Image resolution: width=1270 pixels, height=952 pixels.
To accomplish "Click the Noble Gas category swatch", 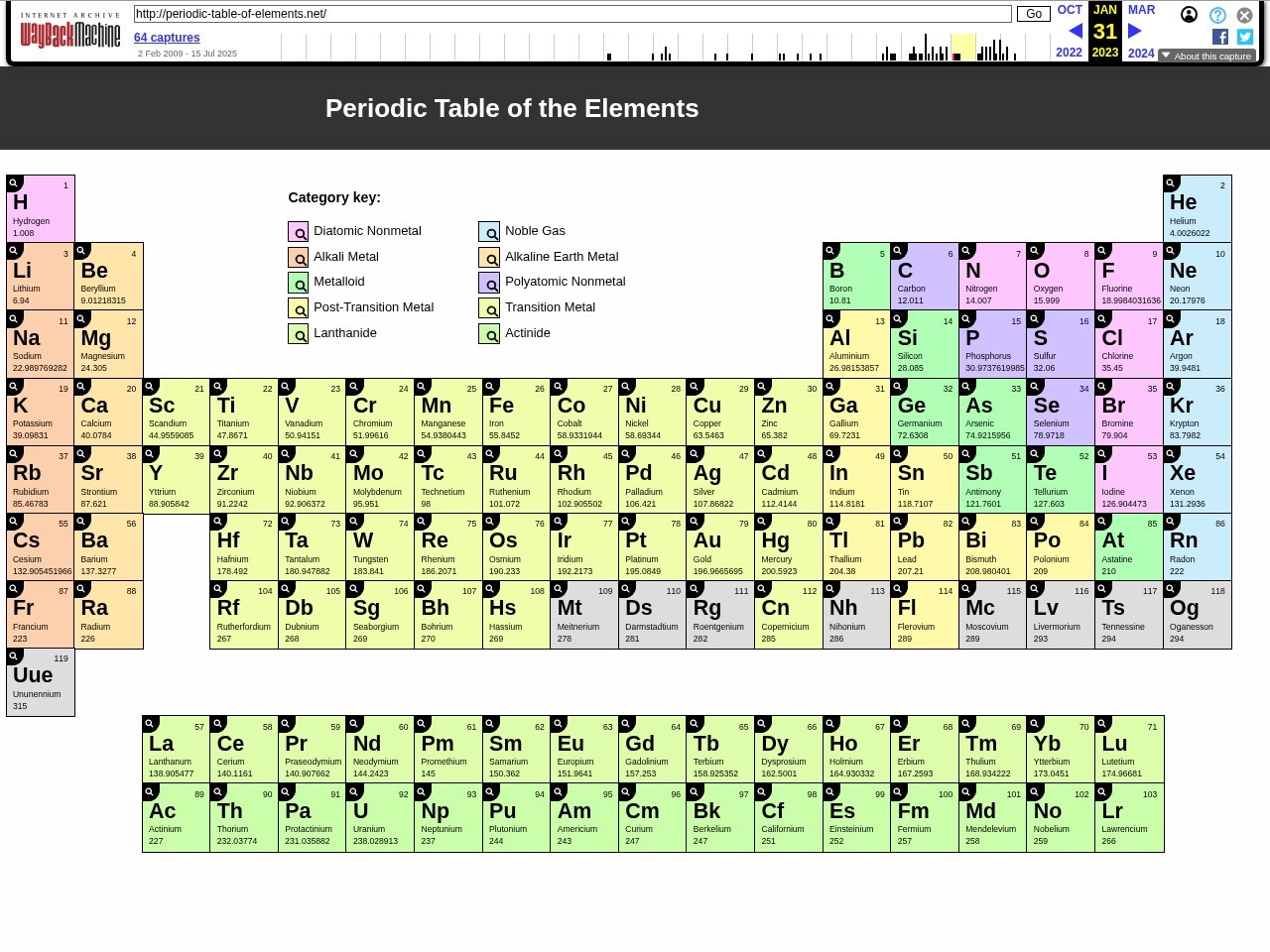I will click(489, 232).
